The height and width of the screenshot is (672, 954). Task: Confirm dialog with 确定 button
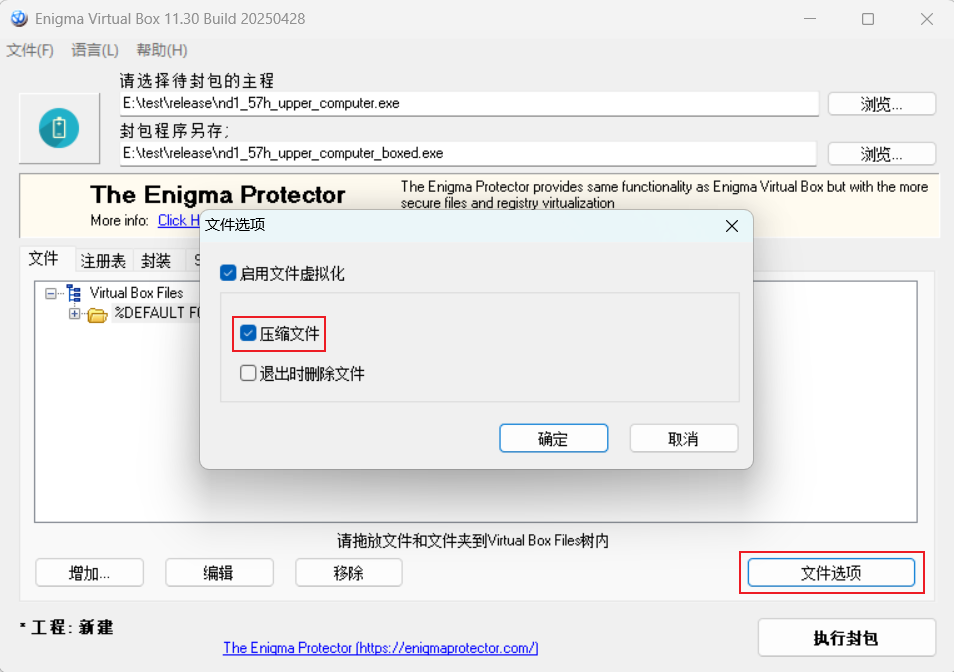tap(553, 438)
